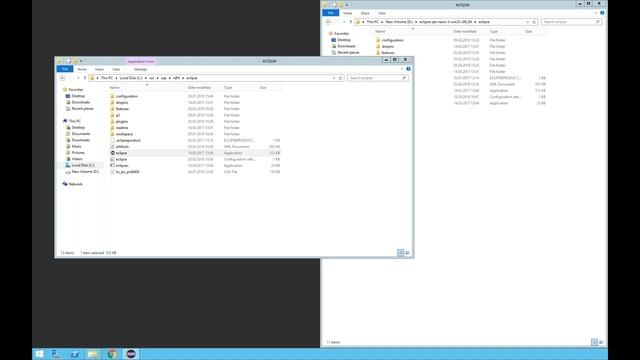Select the eclipse Configuration settings file
Screen dimensions: 640x360
[121, 159]
